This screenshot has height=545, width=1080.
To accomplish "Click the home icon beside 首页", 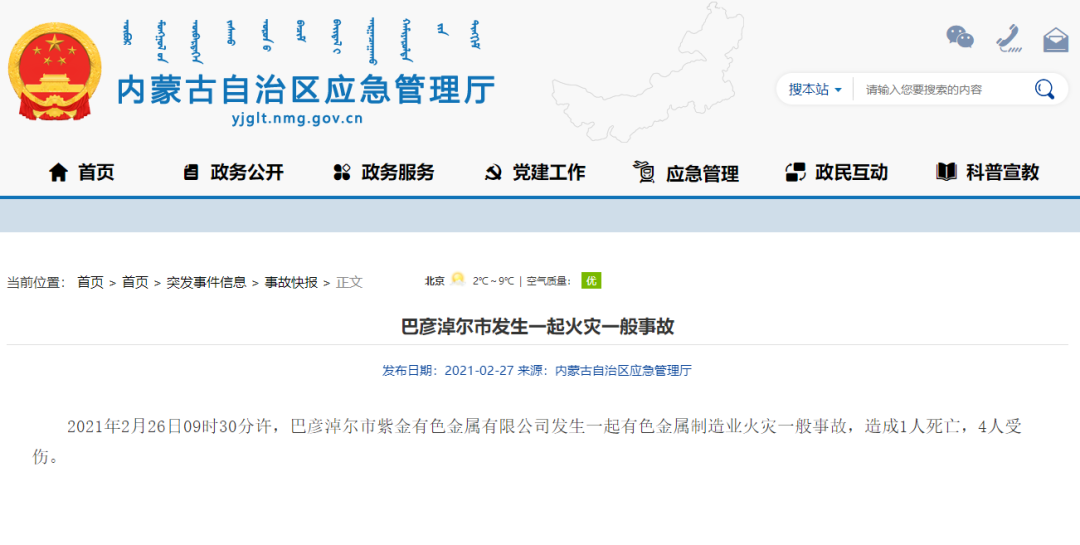I will 59,172.
